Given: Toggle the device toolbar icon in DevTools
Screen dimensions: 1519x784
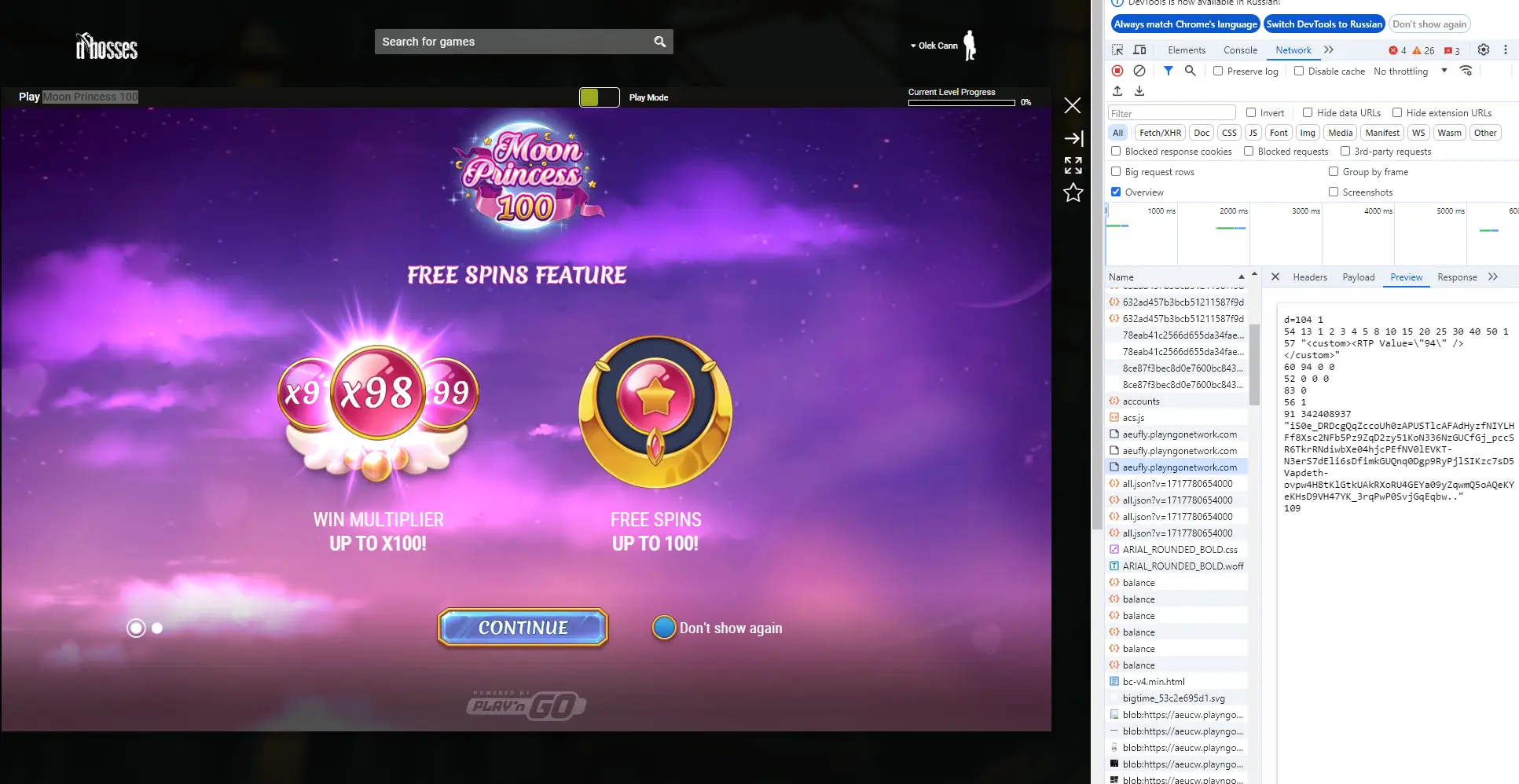Looking at the screenshot, I should coord(1139,49).
